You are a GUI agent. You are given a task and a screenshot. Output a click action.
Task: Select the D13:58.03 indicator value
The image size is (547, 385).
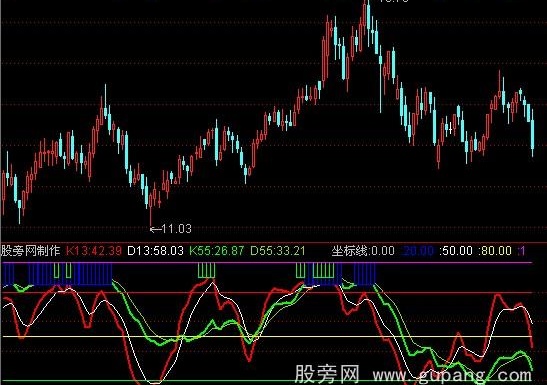155,251
